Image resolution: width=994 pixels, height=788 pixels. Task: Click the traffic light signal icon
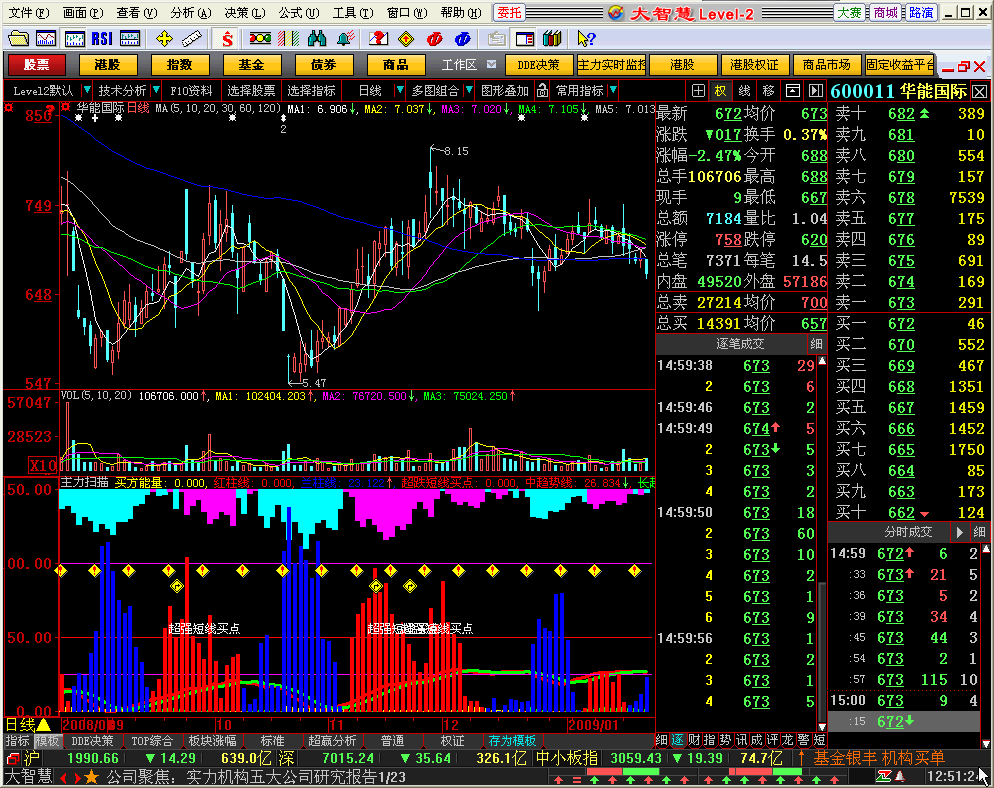click(260, 39)
